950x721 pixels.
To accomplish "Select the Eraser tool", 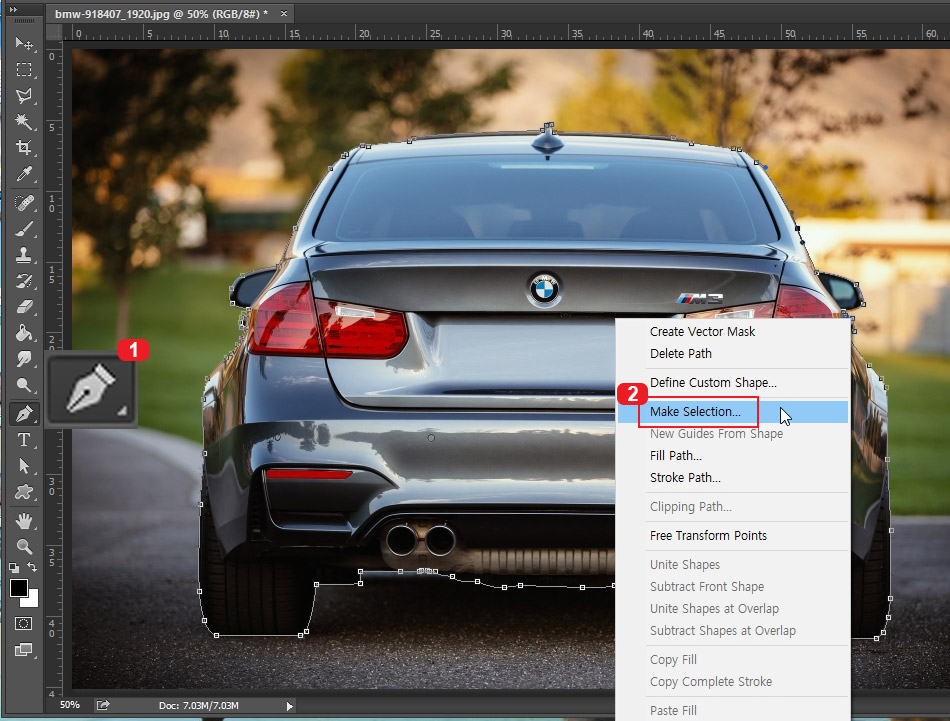I will pyautogui.click(x=24, y=307).
